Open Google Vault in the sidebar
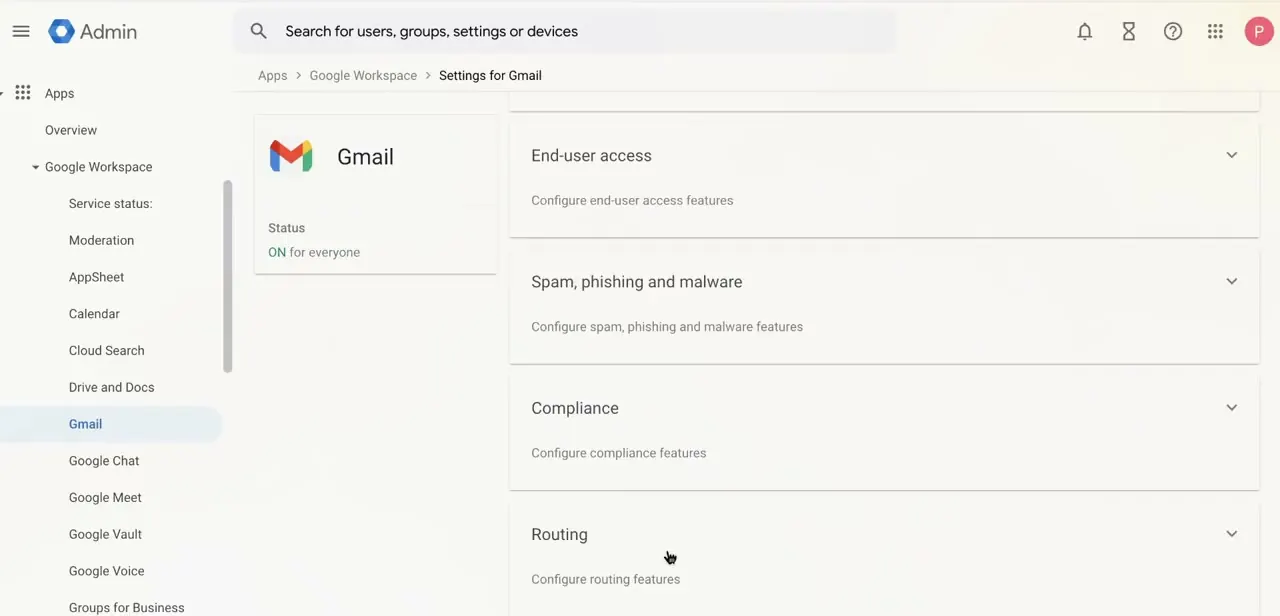The image size is (1280, 616). (x=105, y=534)
